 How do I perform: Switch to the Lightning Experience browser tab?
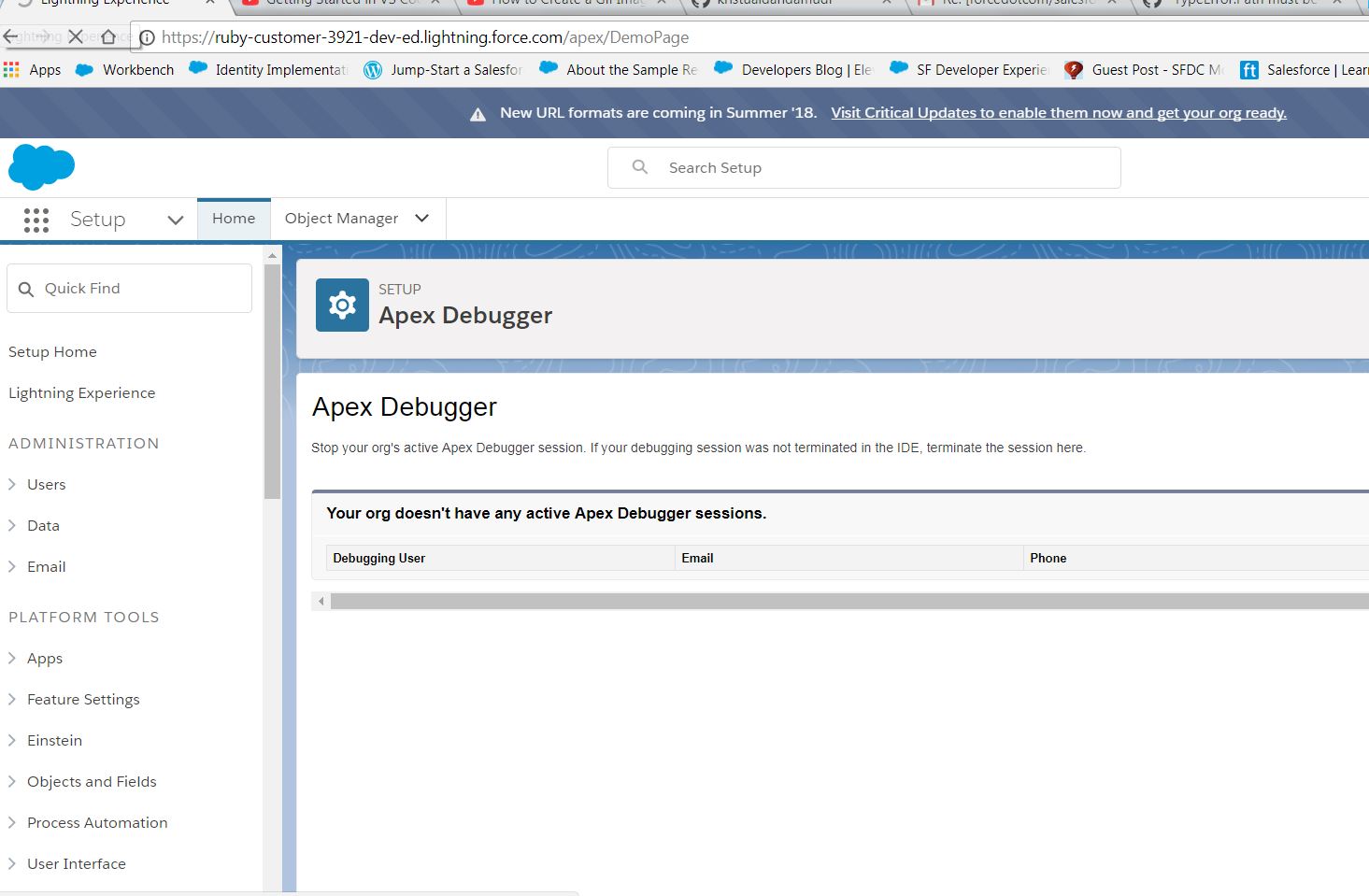coord(103,4)
